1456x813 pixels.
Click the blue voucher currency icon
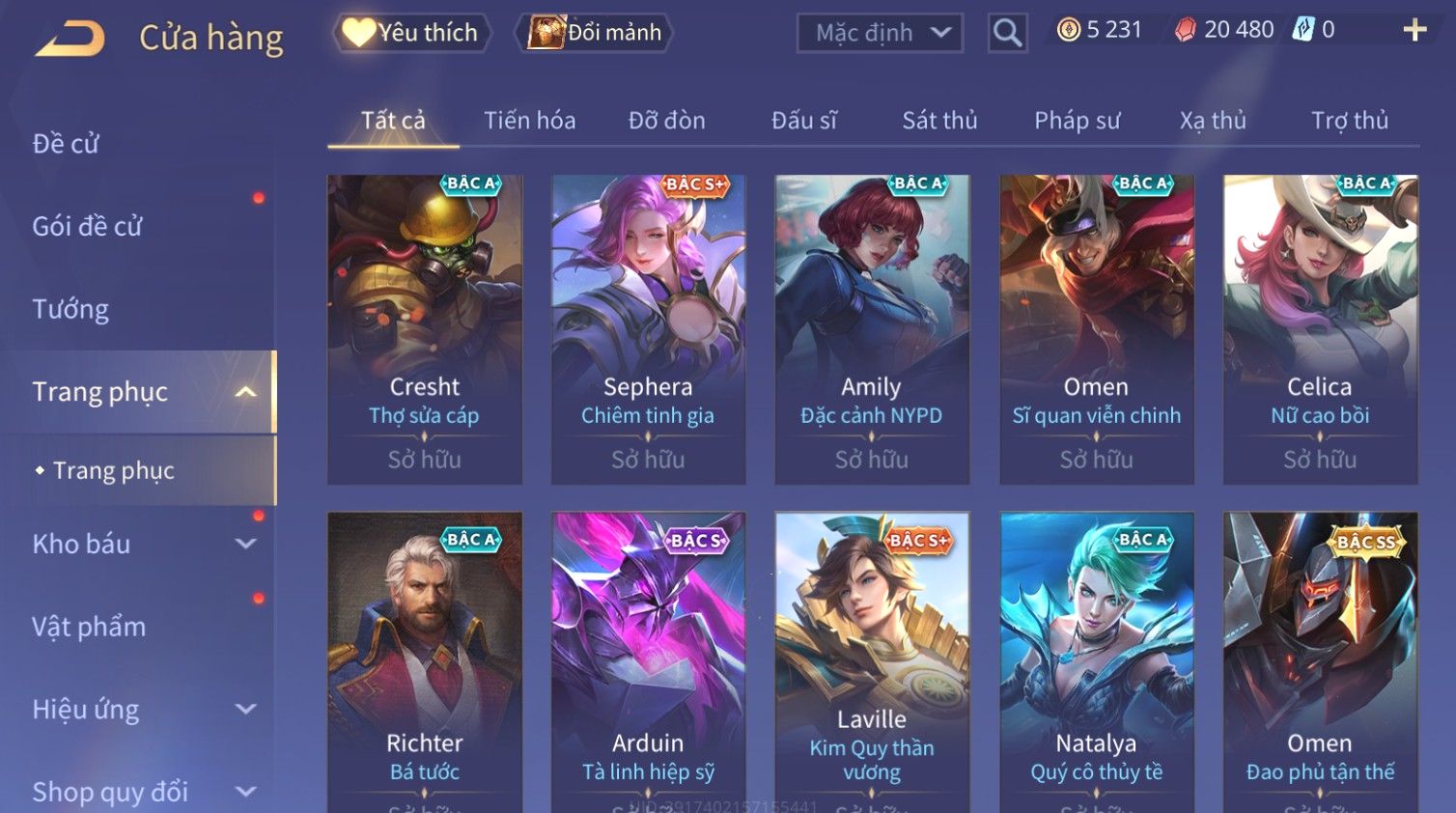pos(1303,30)
